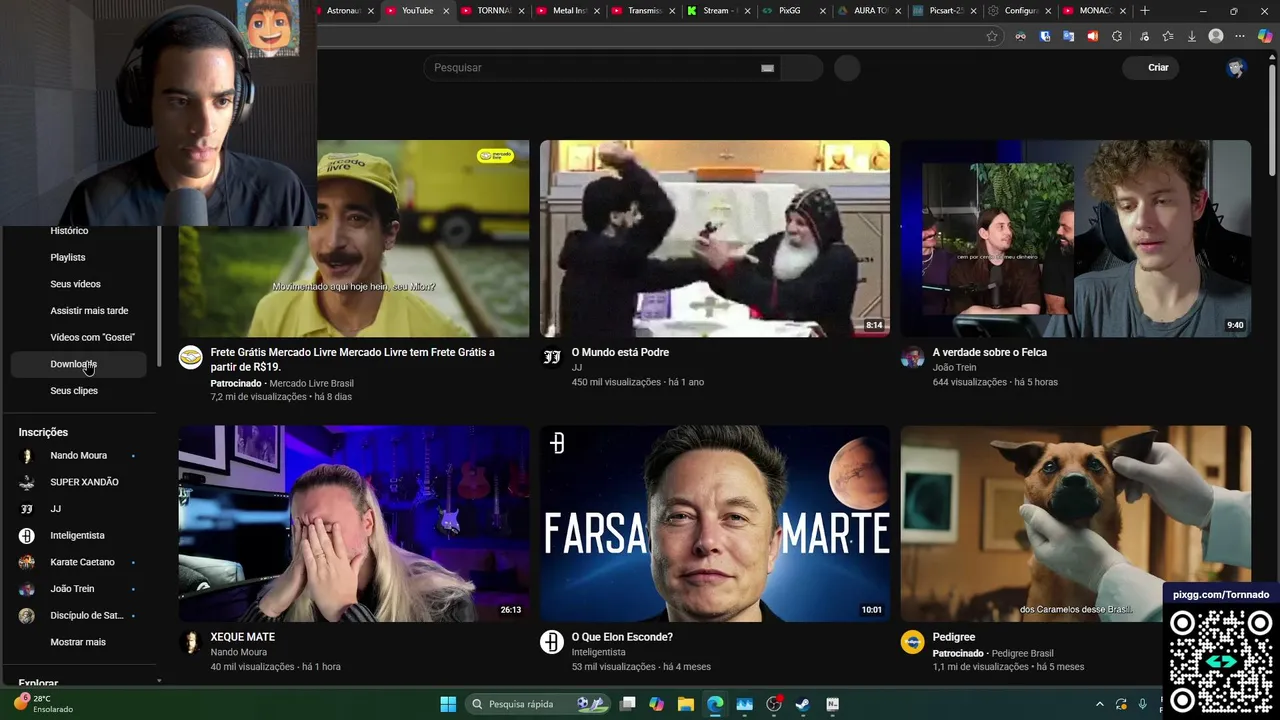Viewport: 1280px width, 720px height.
Task: Open the Mercado Livre channel avatar
Action: (x=190, y=357)
